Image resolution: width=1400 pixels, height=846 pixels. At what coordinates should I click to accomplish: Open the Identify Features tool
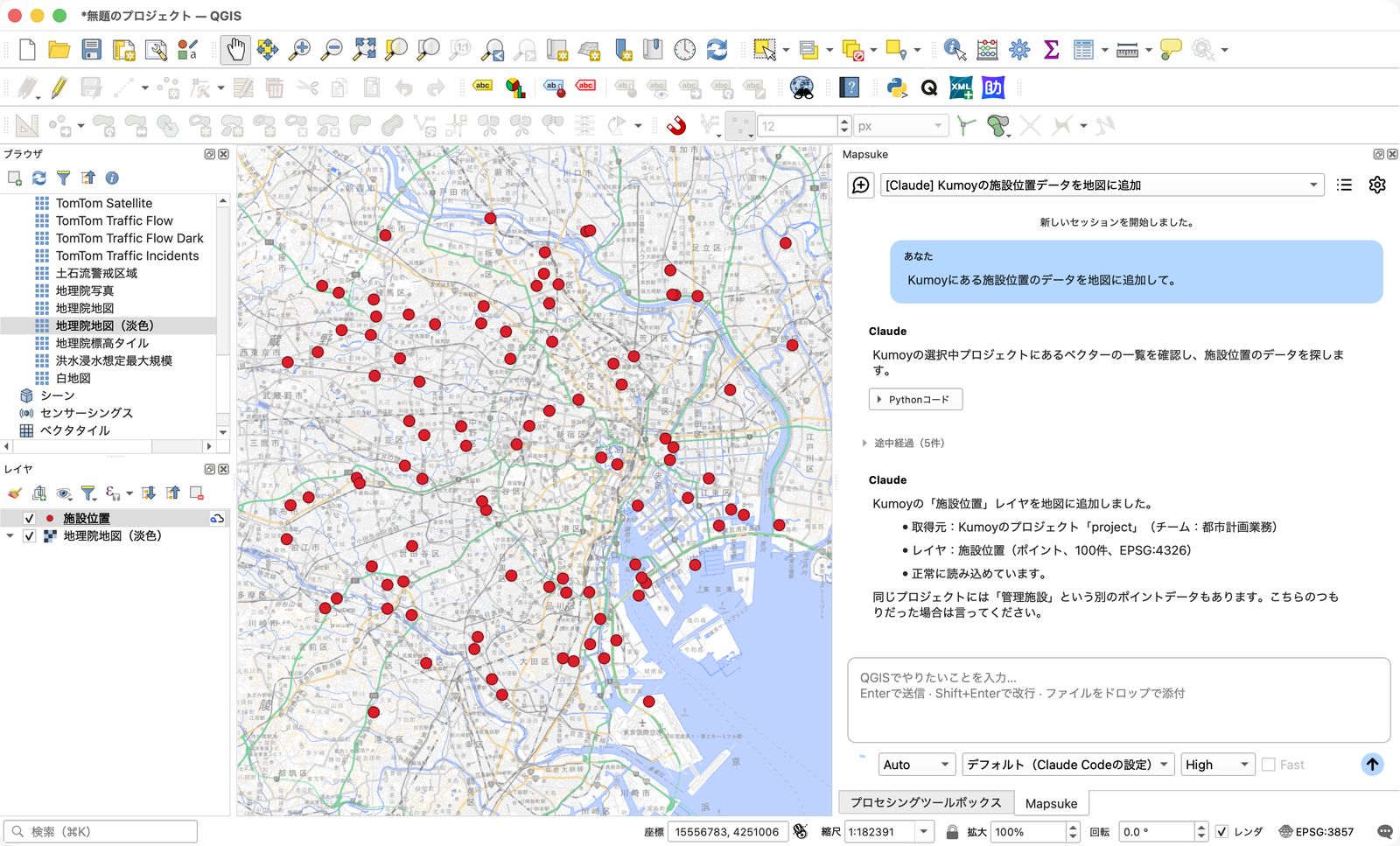[x=955, y=50]
